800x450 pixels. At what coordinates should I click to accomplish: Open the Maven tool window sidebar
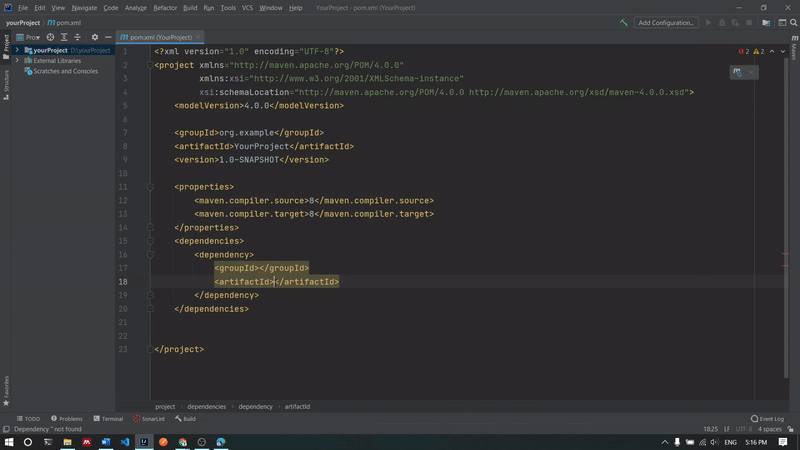point(794,47)
